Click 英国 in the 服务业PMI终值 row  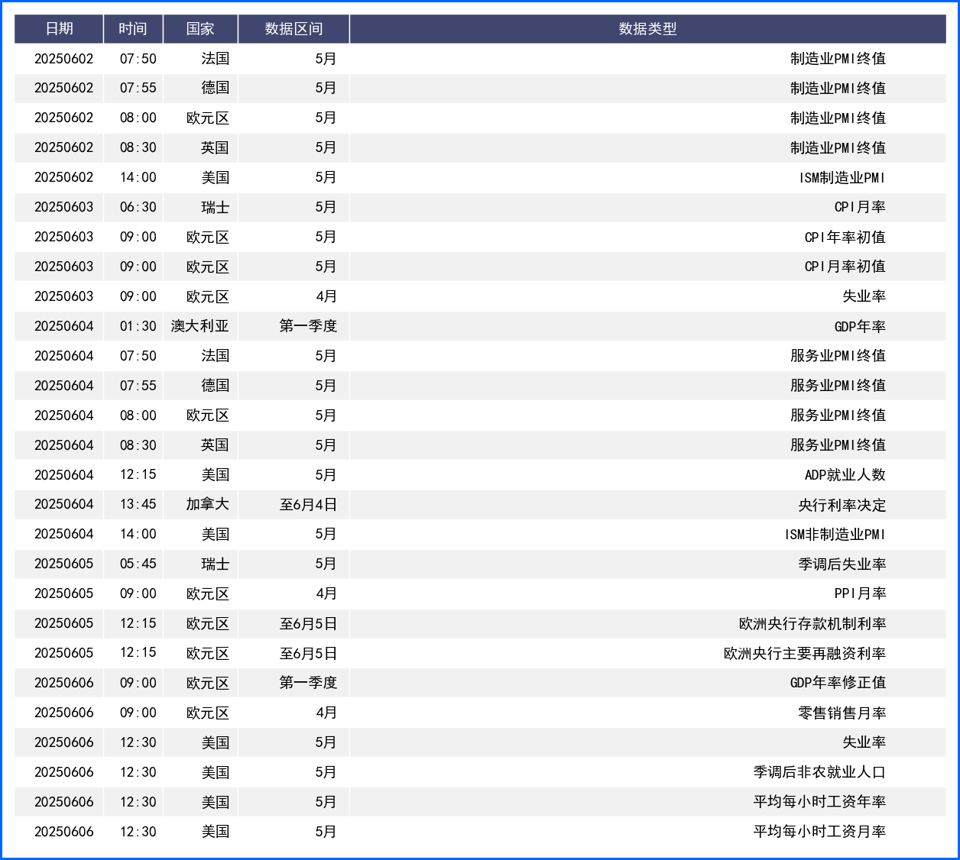coord(216,445)
